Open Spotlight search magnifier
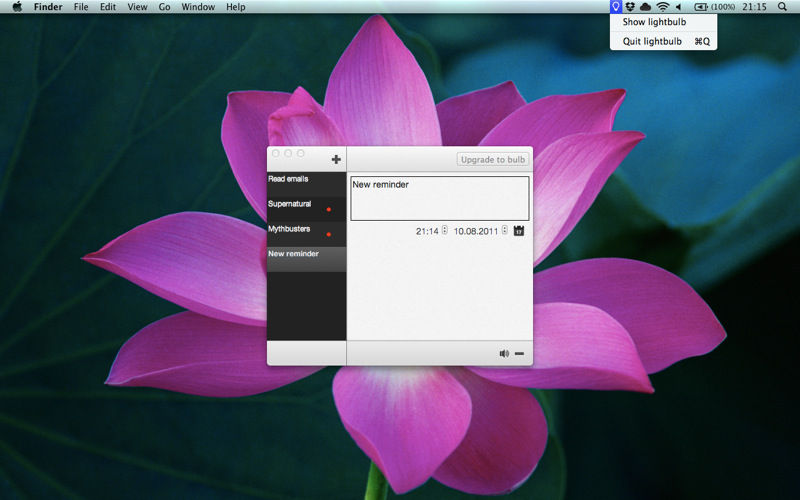 point(782,7)
